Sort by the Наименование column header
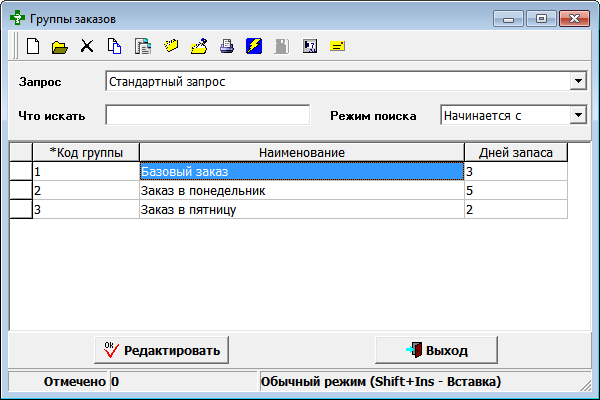 pos(301,151)
